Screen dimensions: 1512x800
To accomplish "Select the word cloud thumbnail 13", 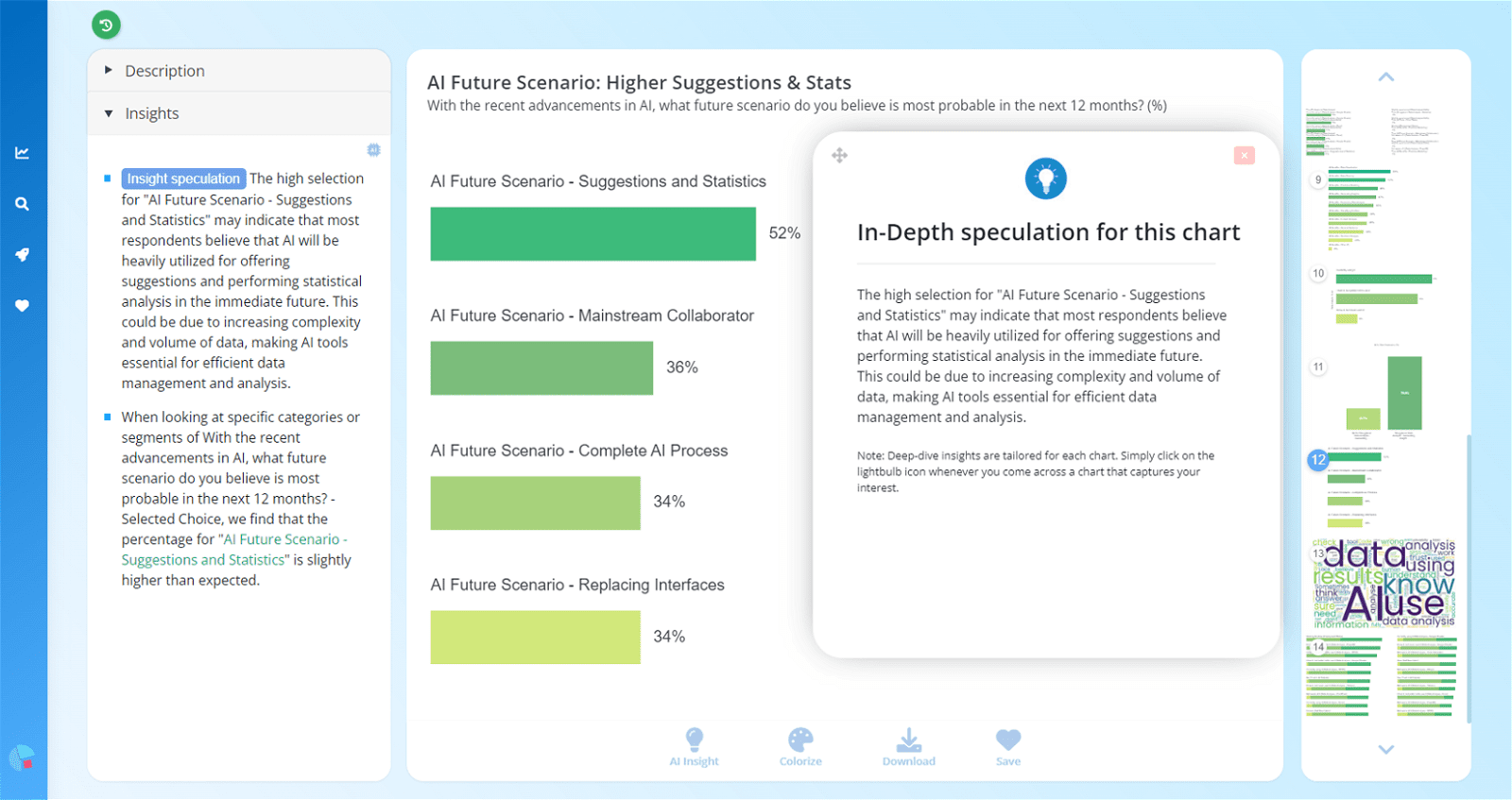I will [1384, 586].
